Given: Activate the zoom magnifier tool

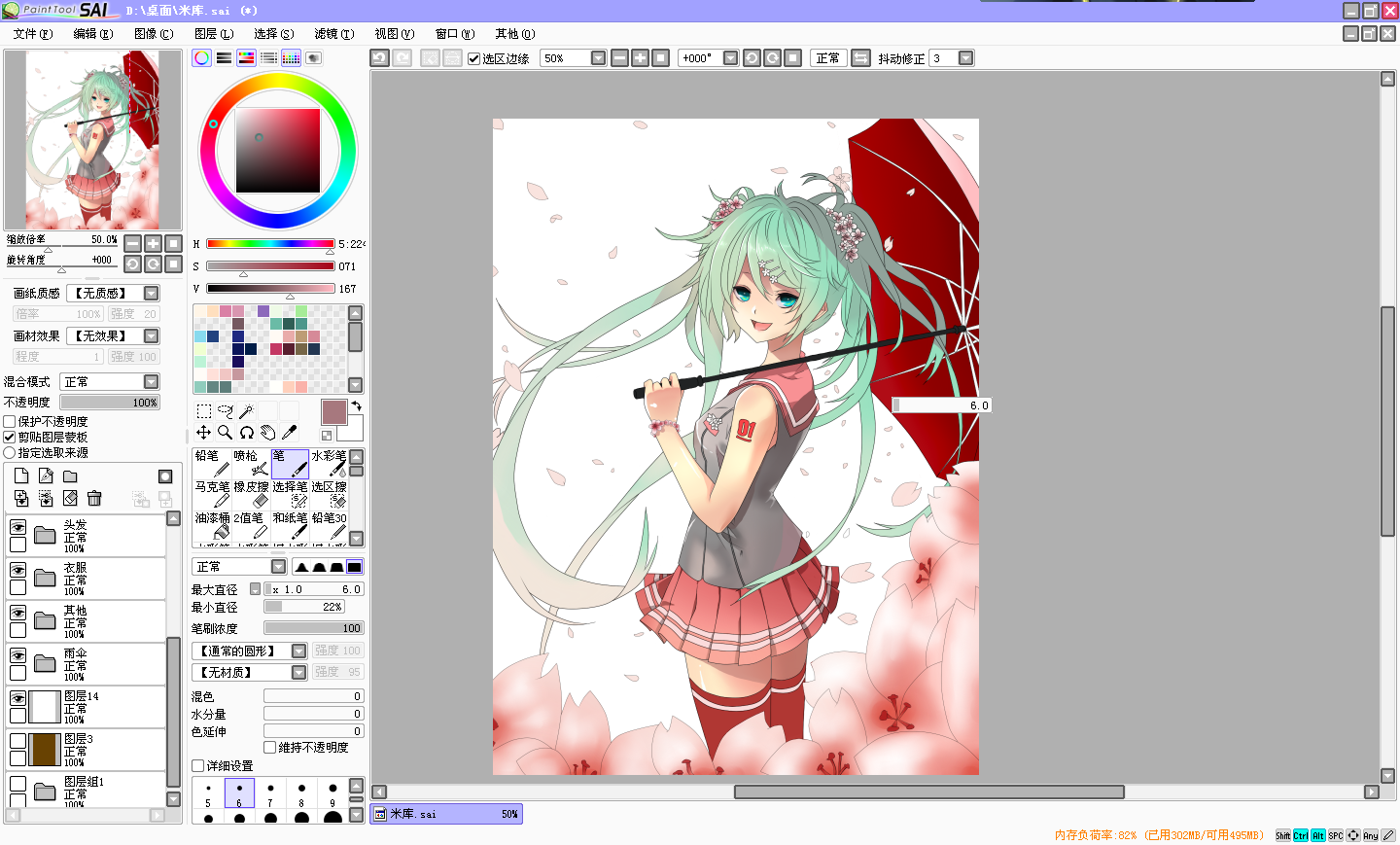Looking at the screenshot, I should click(x=225, y=433).
